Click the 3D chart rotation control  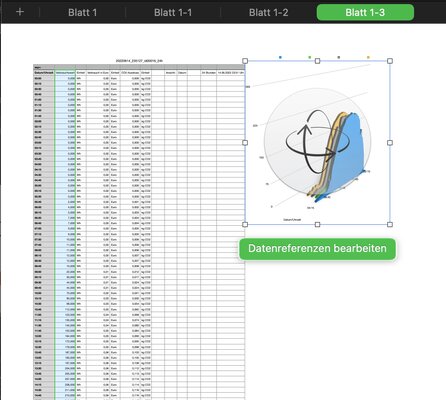coord(317,142)
